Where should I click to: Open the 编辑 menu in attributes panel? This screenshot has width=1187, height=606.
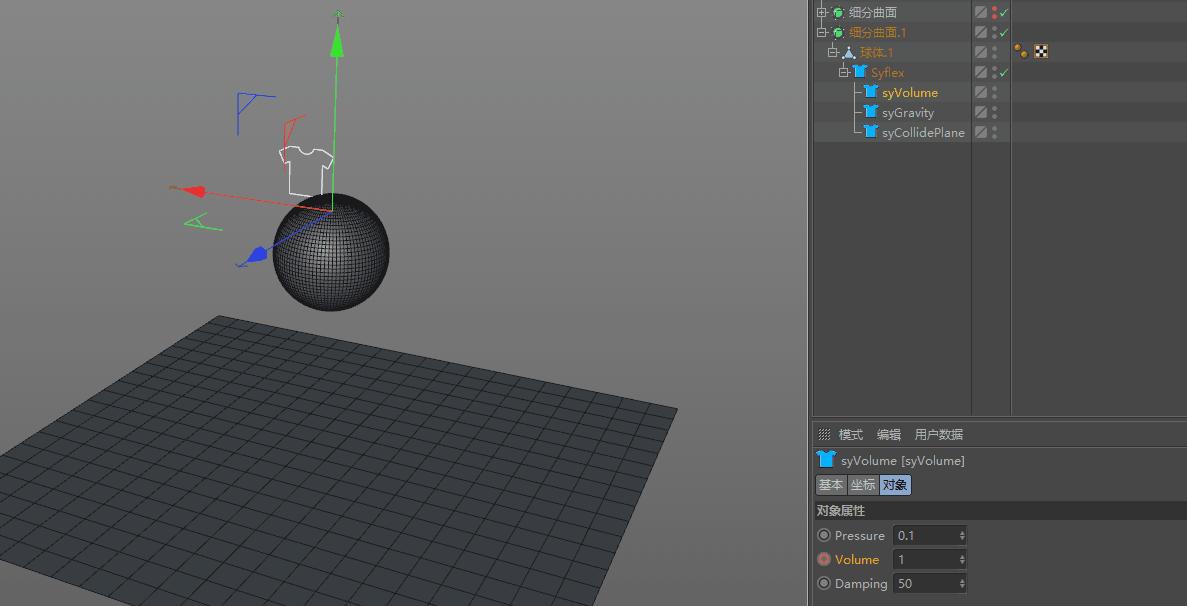coord(886,434)
